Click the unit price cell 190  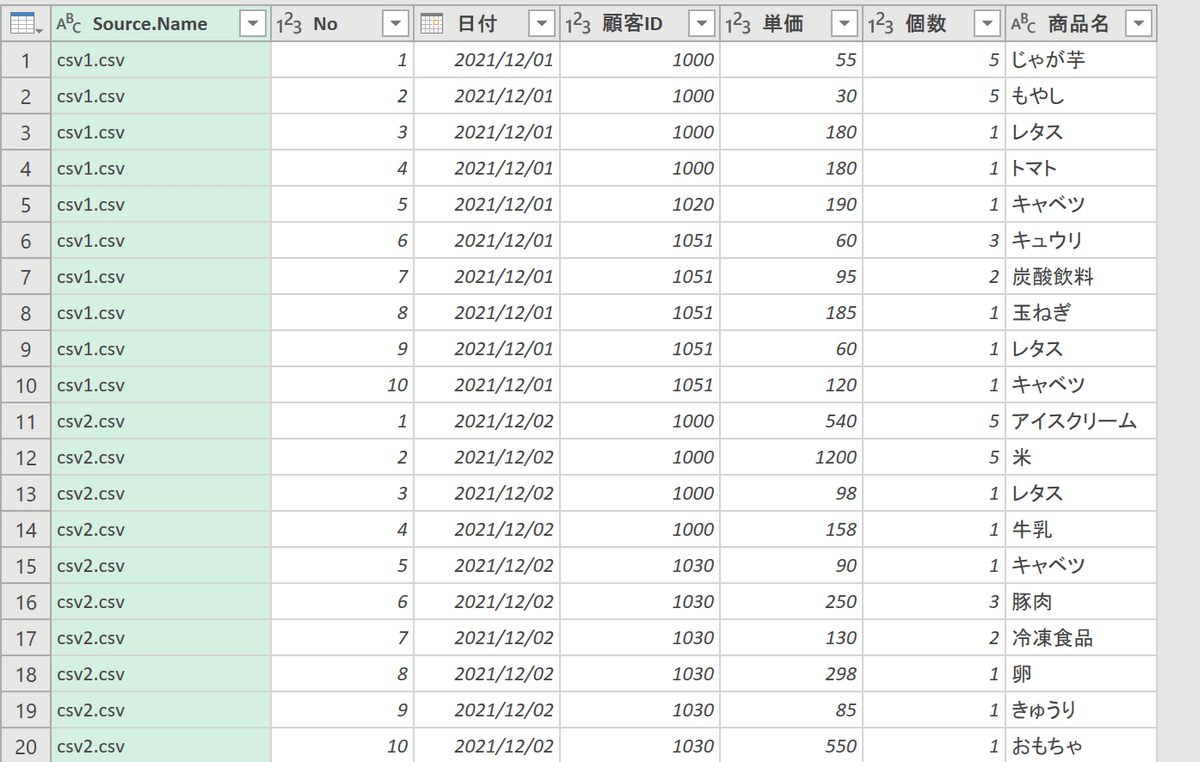pyautogui.click(x=791, y=204)
